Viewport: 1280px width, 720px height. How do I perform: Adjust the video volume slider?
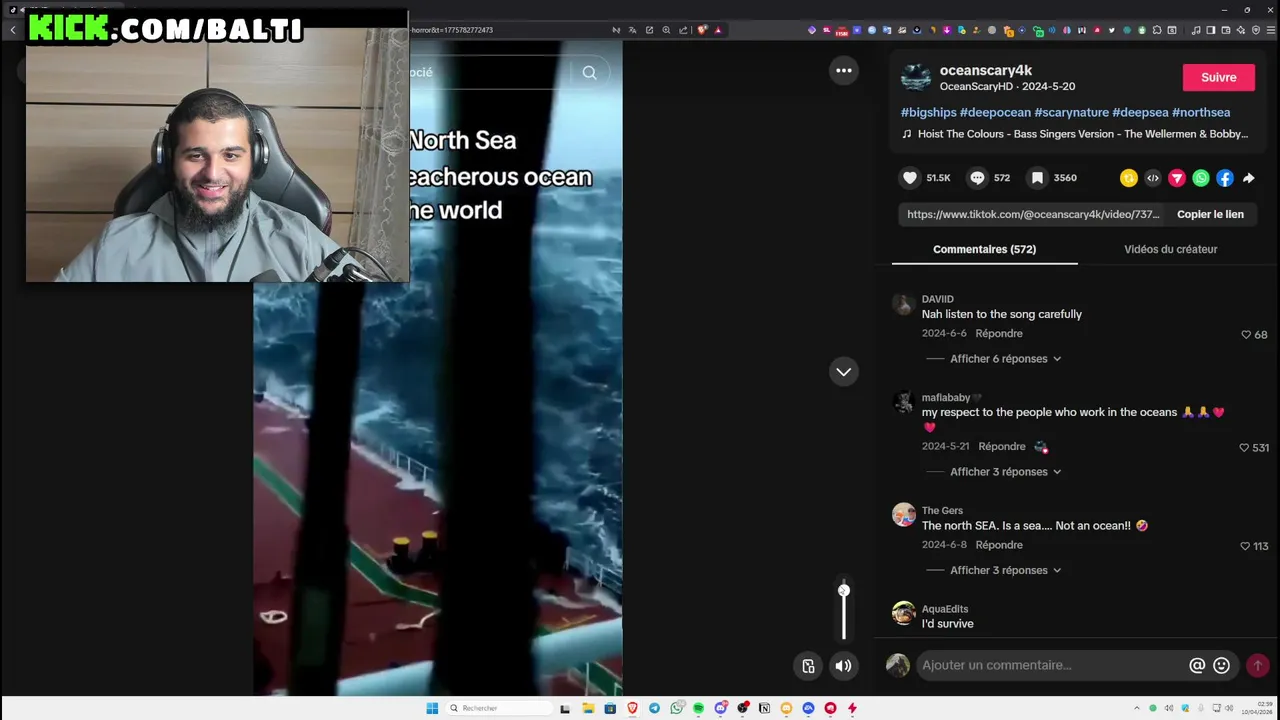(x=844, y=610)
